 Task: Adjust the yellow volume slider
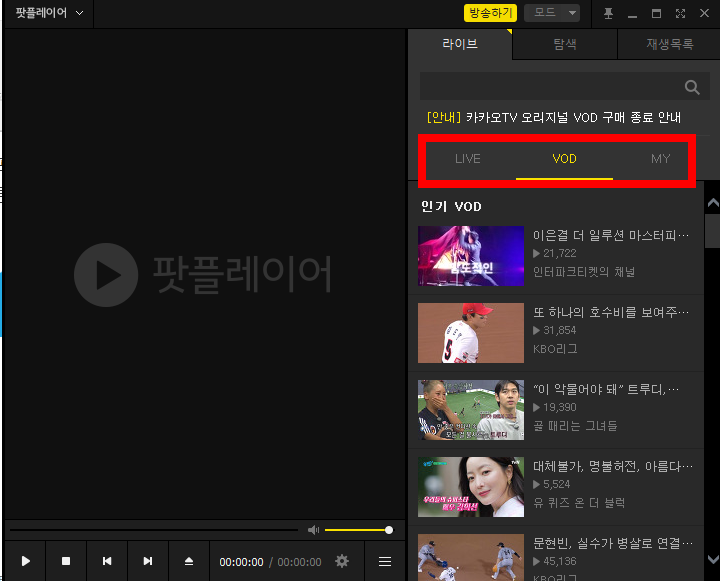point(359,530)
